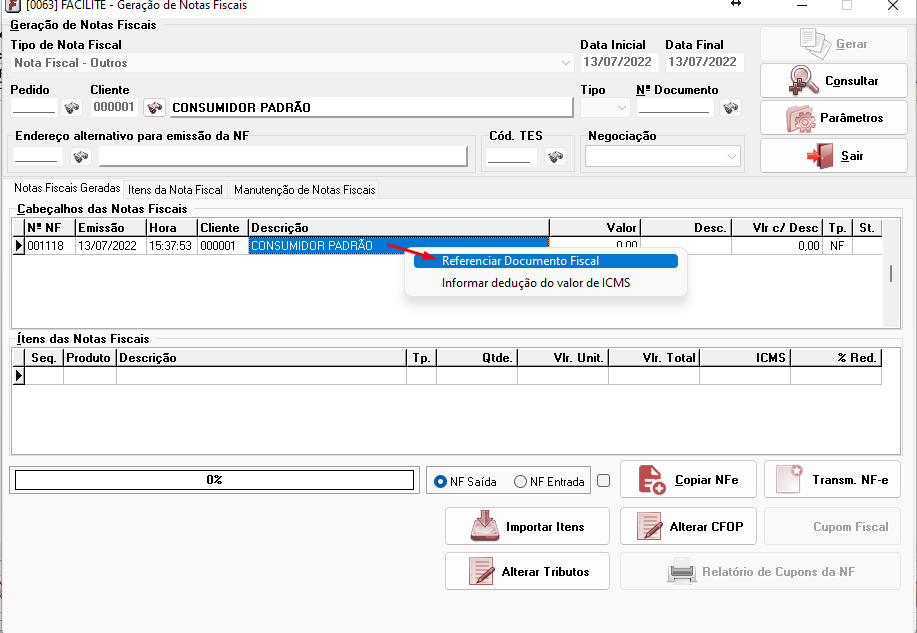Click the binoculars icon beside Cód. TES
Screen dimensions: 917x633
556,156
